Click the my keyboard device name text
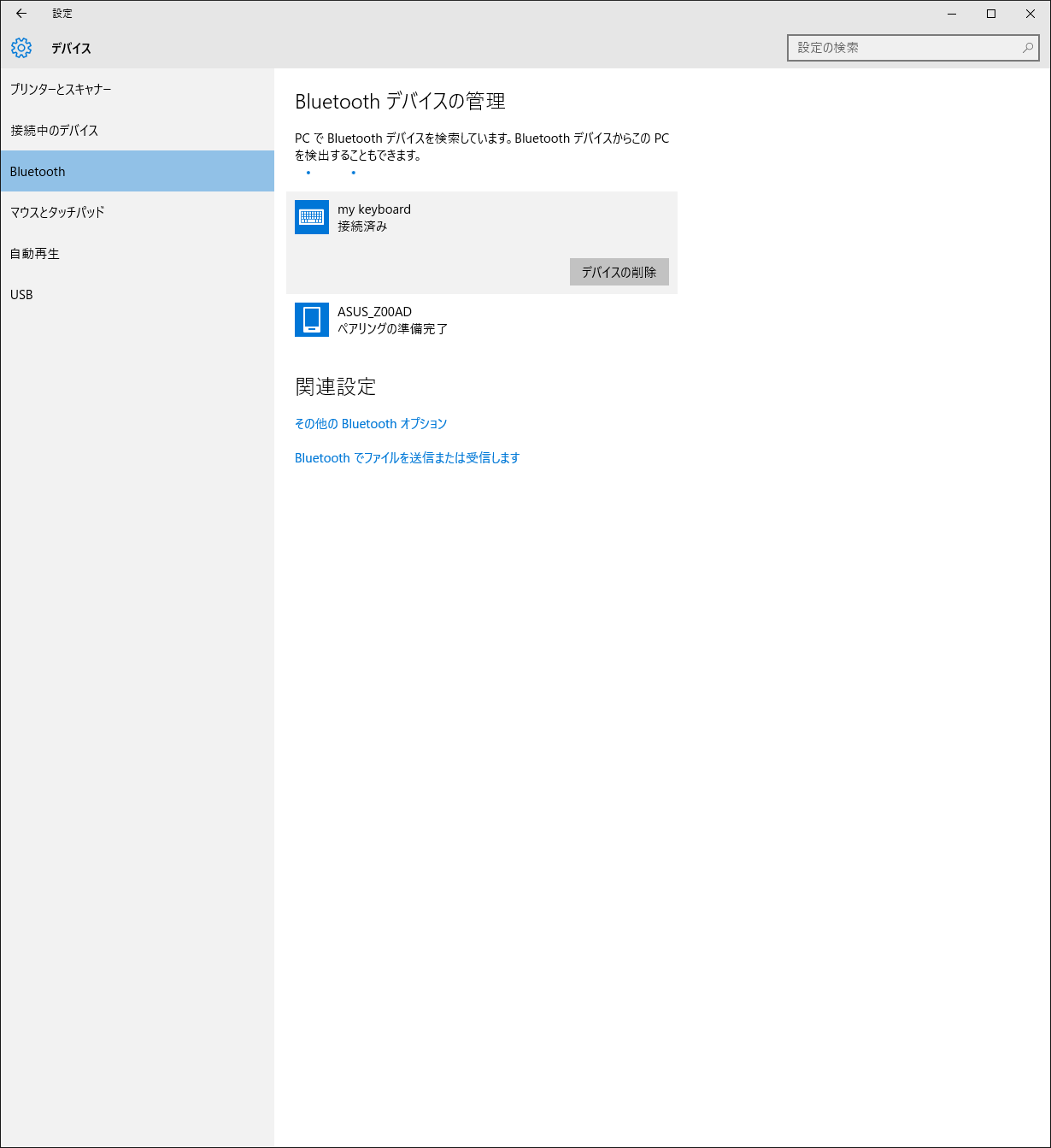The image size is (1051, 1148). point(374,209)
